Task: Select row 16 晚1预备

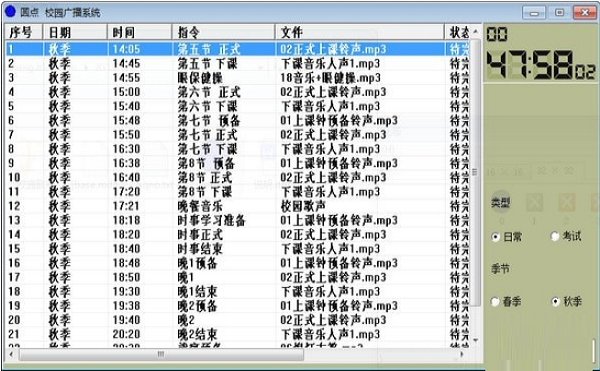Action: point(237,263)
